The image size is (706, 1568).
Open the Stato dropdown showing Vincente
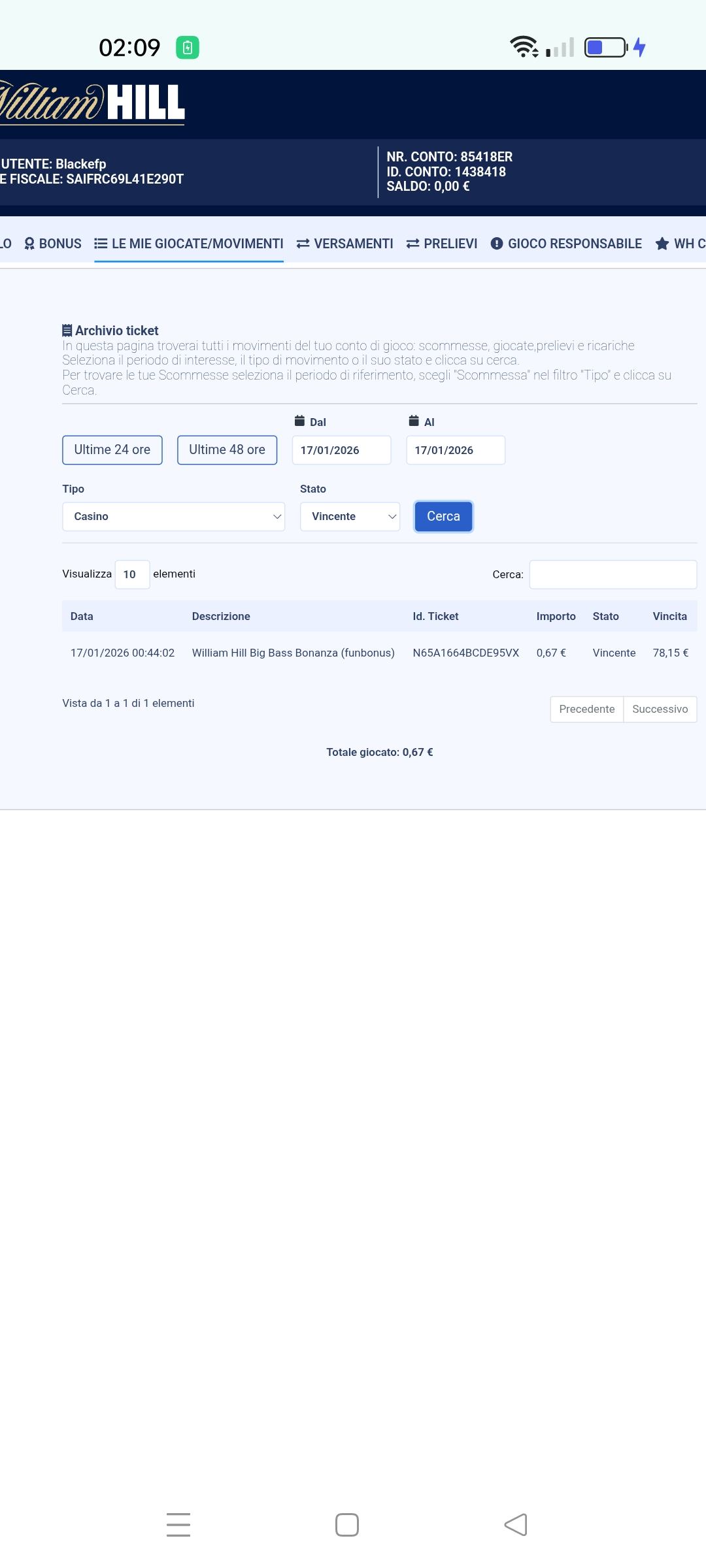(x=350, y=517)
